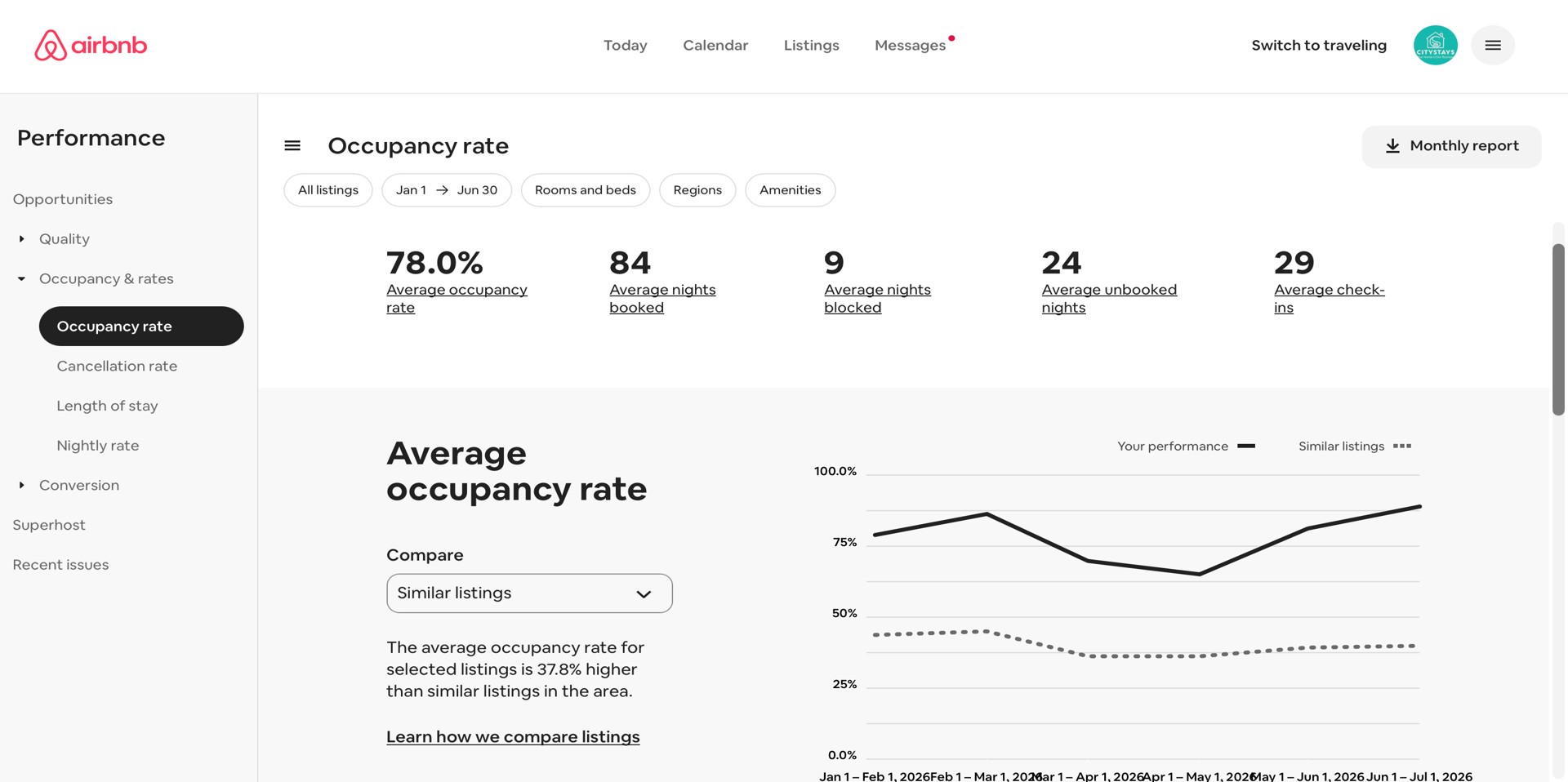Click the Average occupancy rate link
The image size is (1568, 782).
[457, 299]
